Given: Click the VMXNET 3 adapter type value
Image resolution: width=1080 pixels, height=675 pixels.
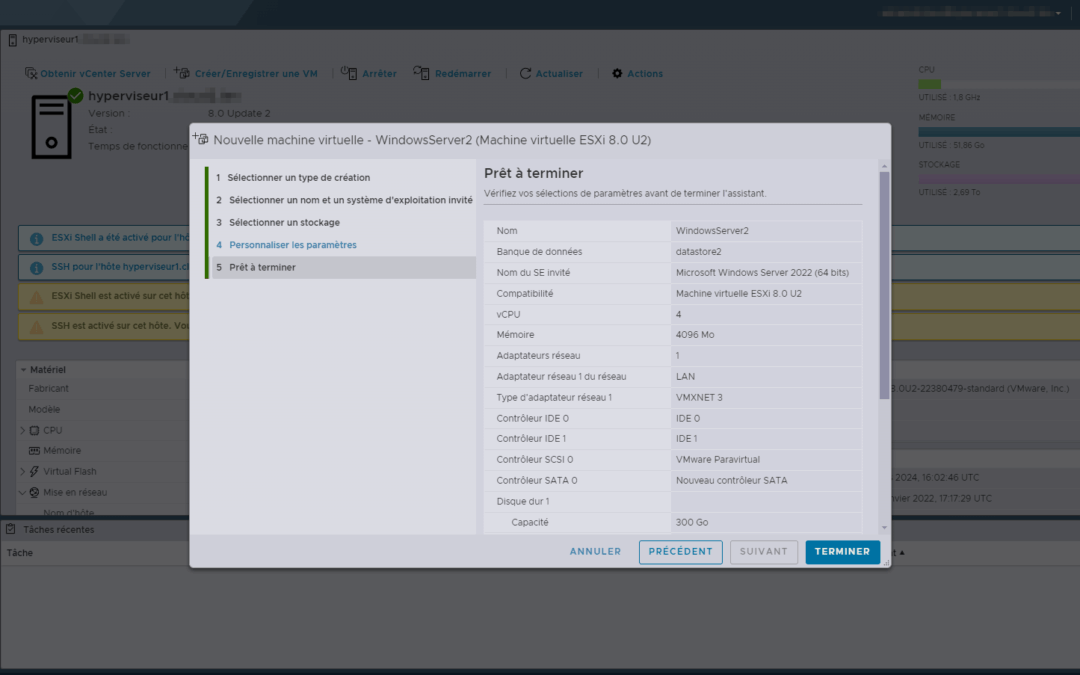Looking at the screenshot, I should [699, 397].
